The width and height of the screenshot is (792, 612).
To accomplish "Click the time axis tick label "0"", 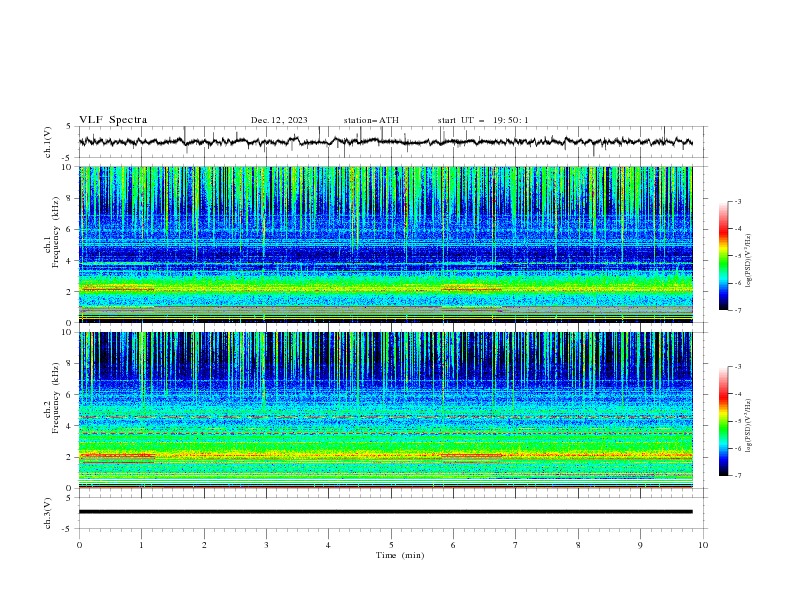I will [79, 545].
